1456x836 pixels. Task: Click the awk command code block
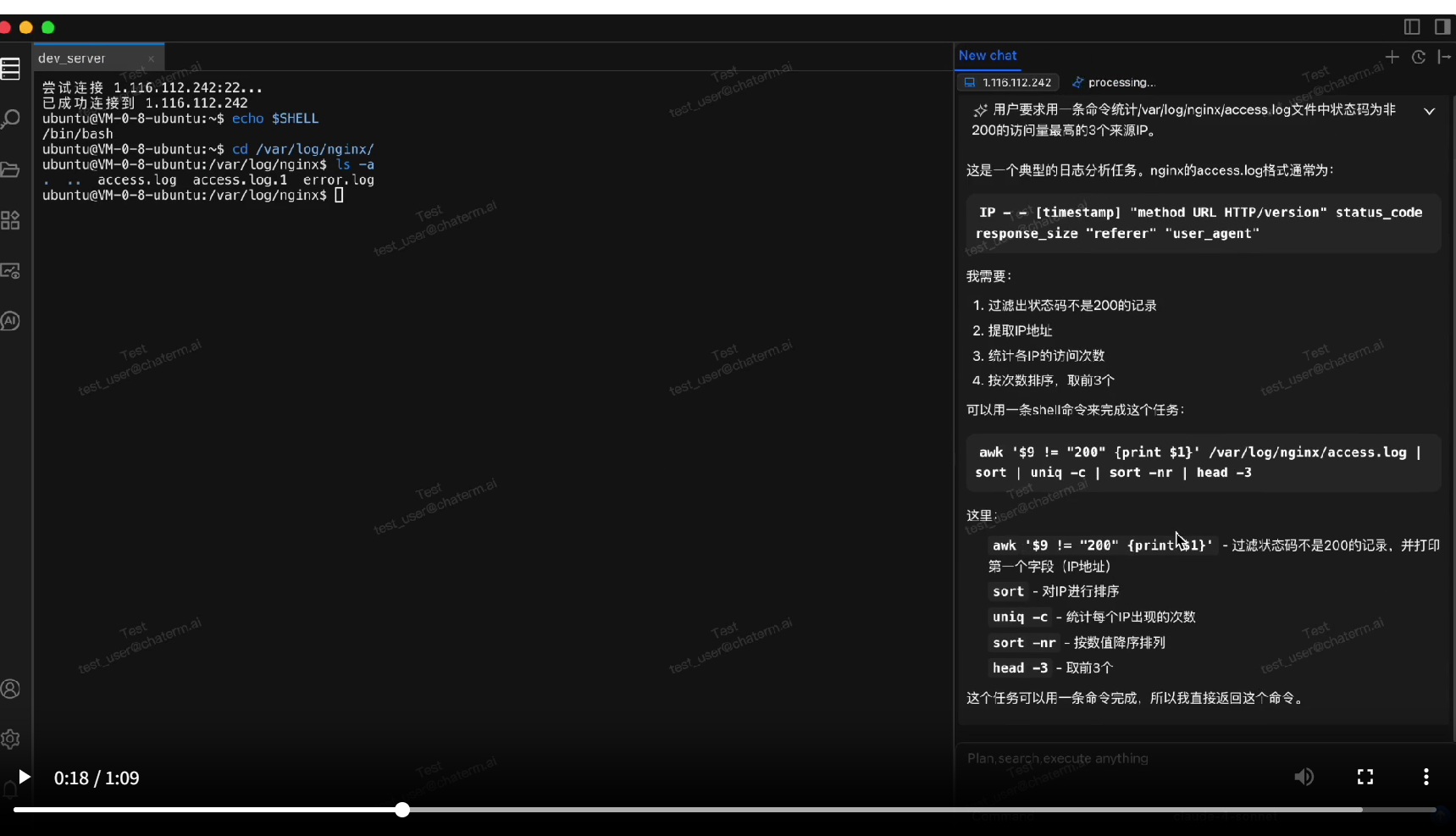[x=1203, y=462]
